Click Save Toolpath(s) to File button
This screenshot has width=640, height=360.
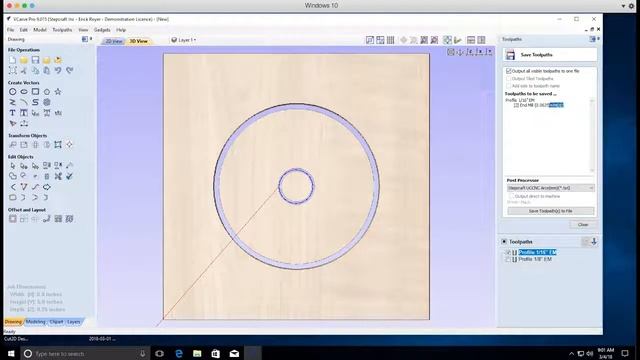tap(551, 211)
